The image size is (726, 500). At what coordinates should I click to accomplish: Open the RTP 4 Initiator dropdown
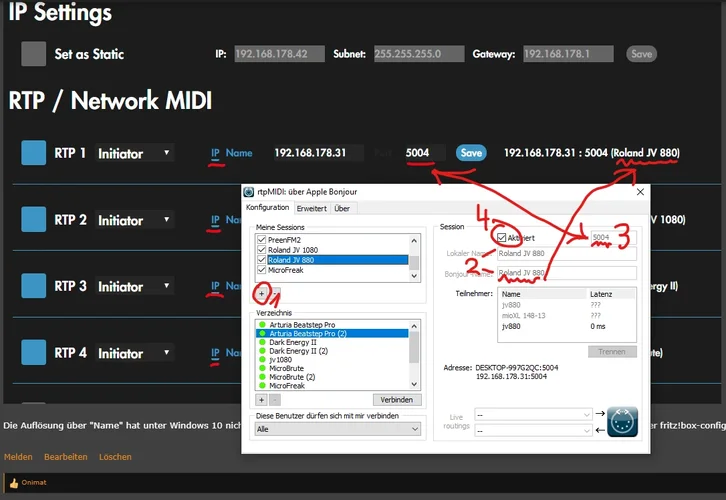[x=134, y=353]
